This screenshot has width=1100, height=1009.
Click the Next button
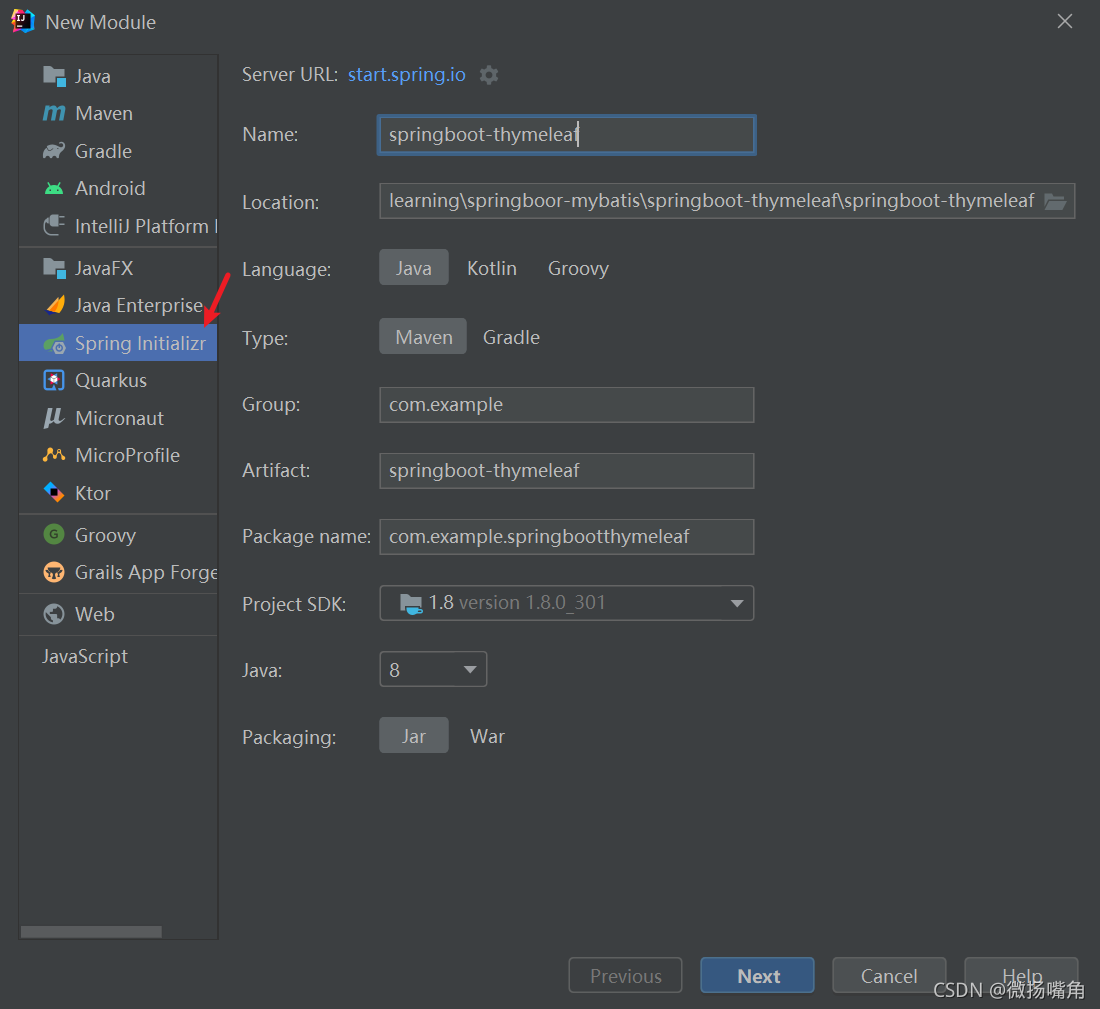pyautogui.click(x=758, y=975)
